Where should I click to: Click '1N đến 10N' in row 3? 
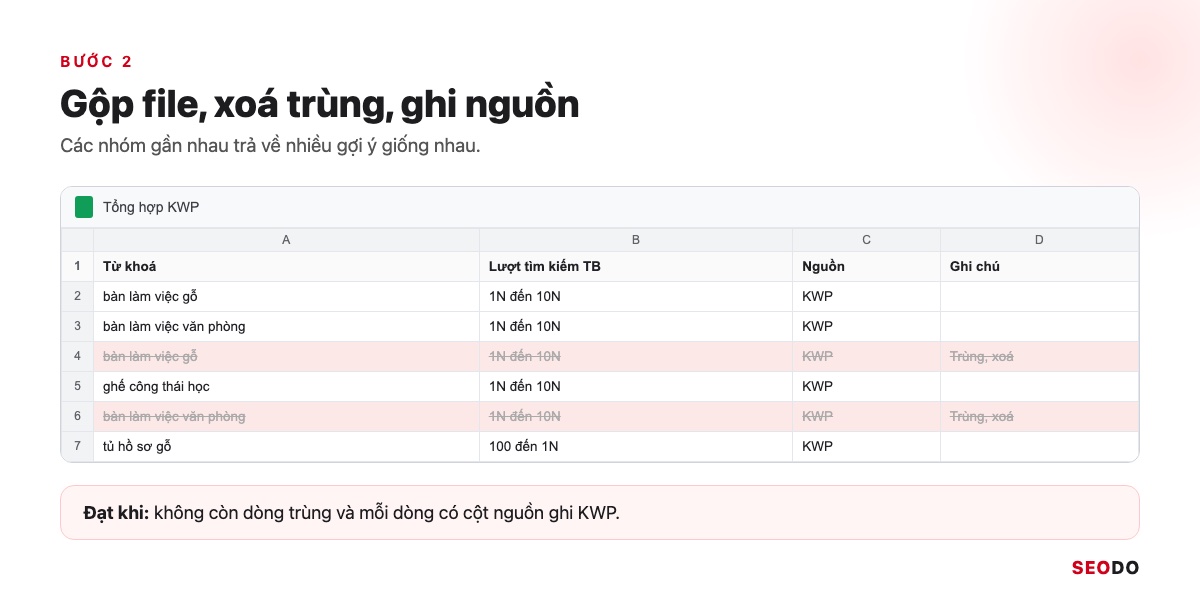[x=636, y=327]
